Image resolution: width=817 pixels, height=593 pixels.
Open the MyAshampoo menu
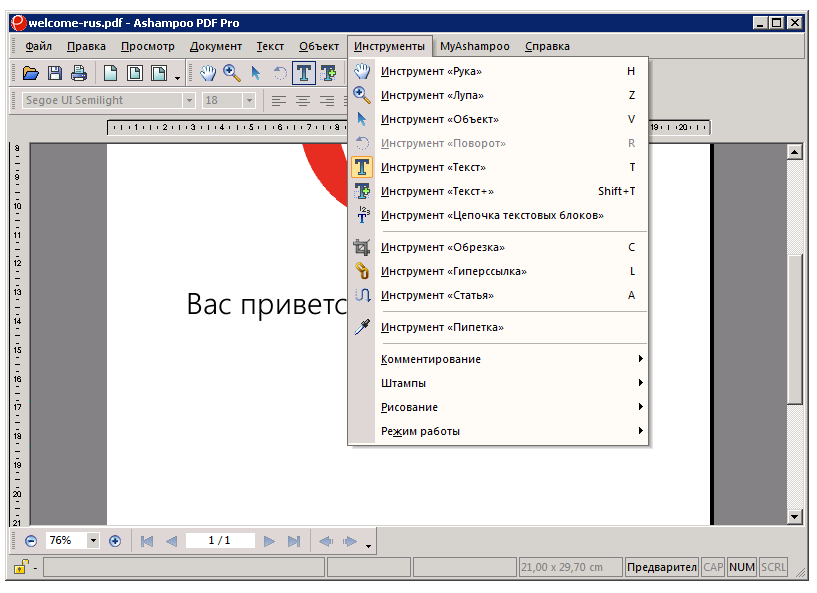475,46
